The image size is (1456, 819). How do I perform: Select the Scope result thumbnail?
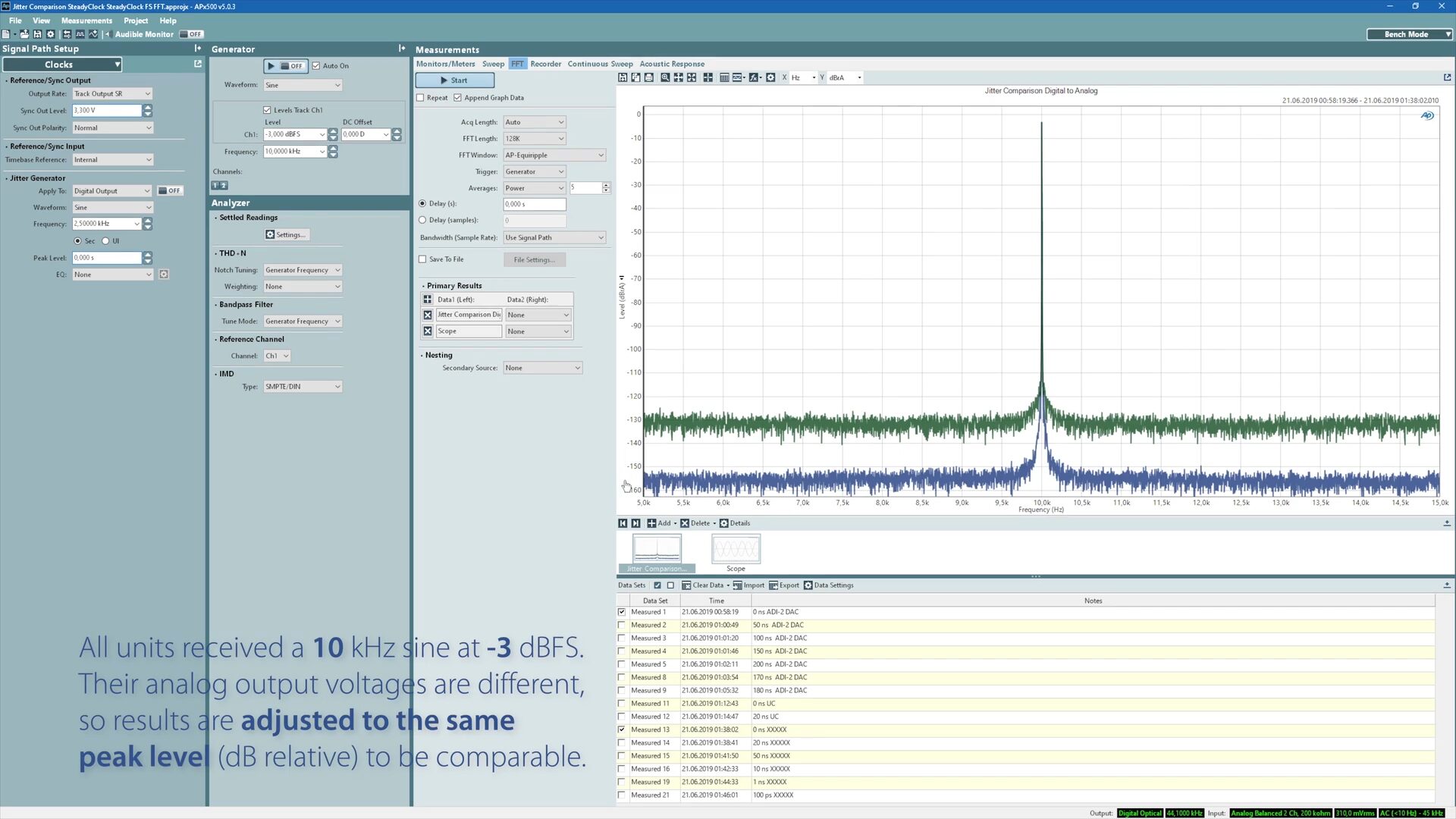[x=735, y=550]
